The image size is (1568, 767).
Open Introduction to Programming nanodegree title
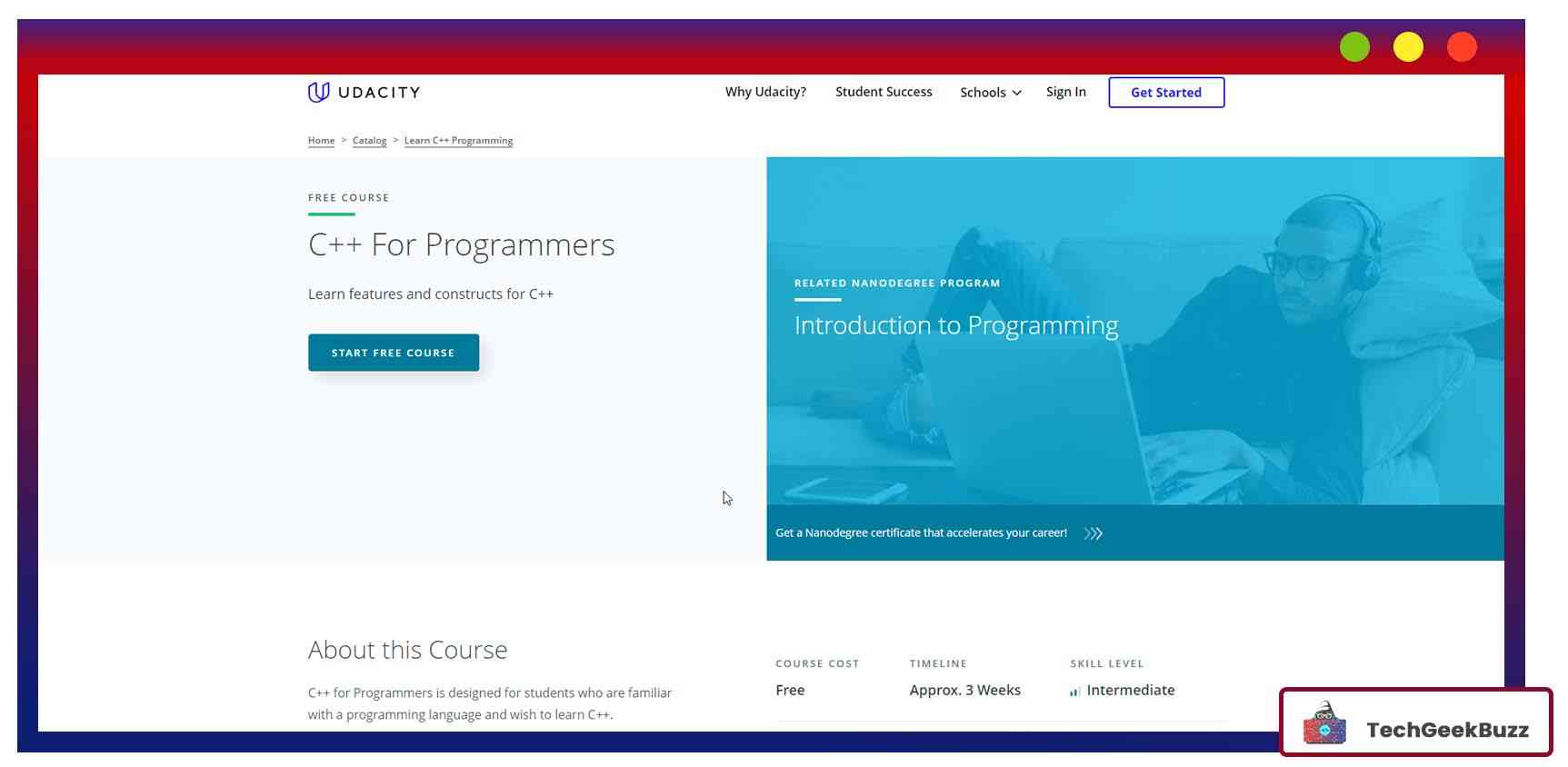click(955, 325)
